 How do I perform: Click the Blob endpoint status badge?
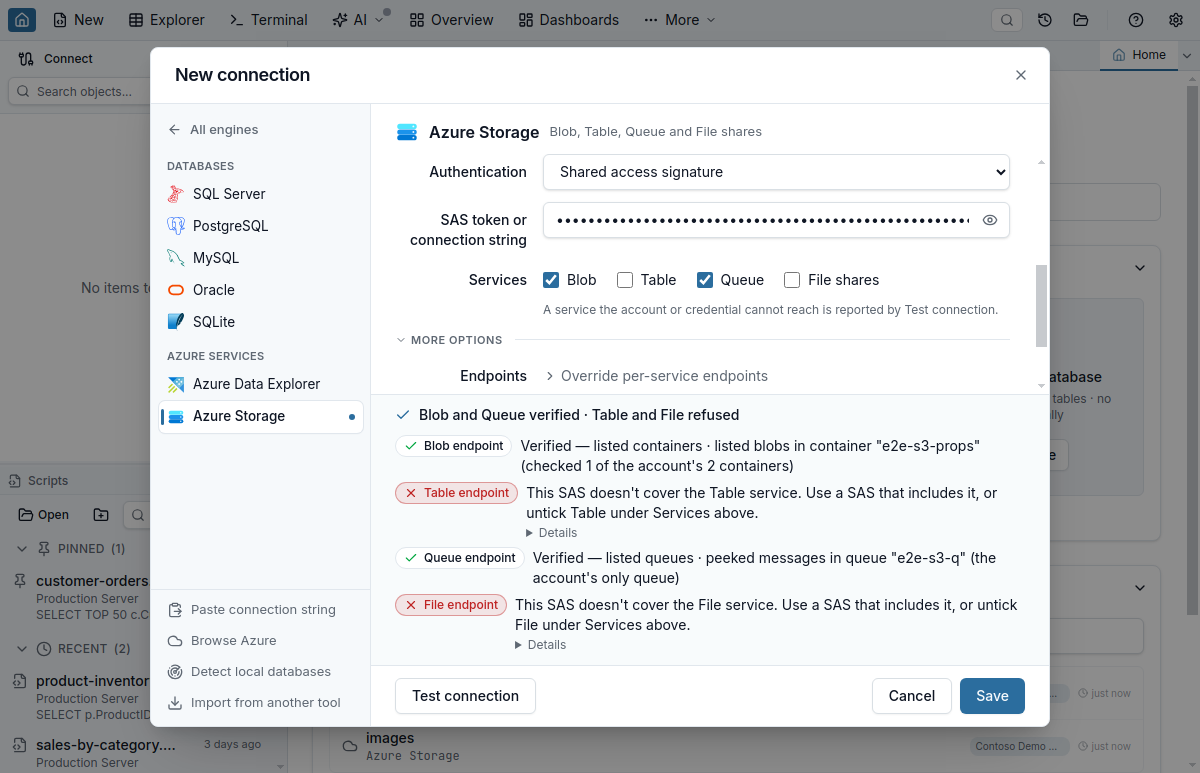(454, 446)
